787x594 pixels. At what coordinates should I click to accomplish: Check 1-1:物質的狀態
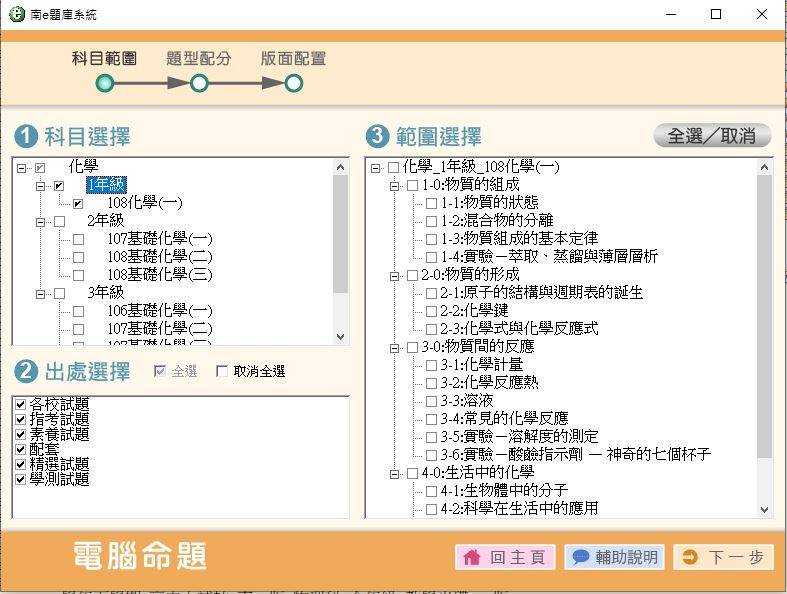coord(431,203)
